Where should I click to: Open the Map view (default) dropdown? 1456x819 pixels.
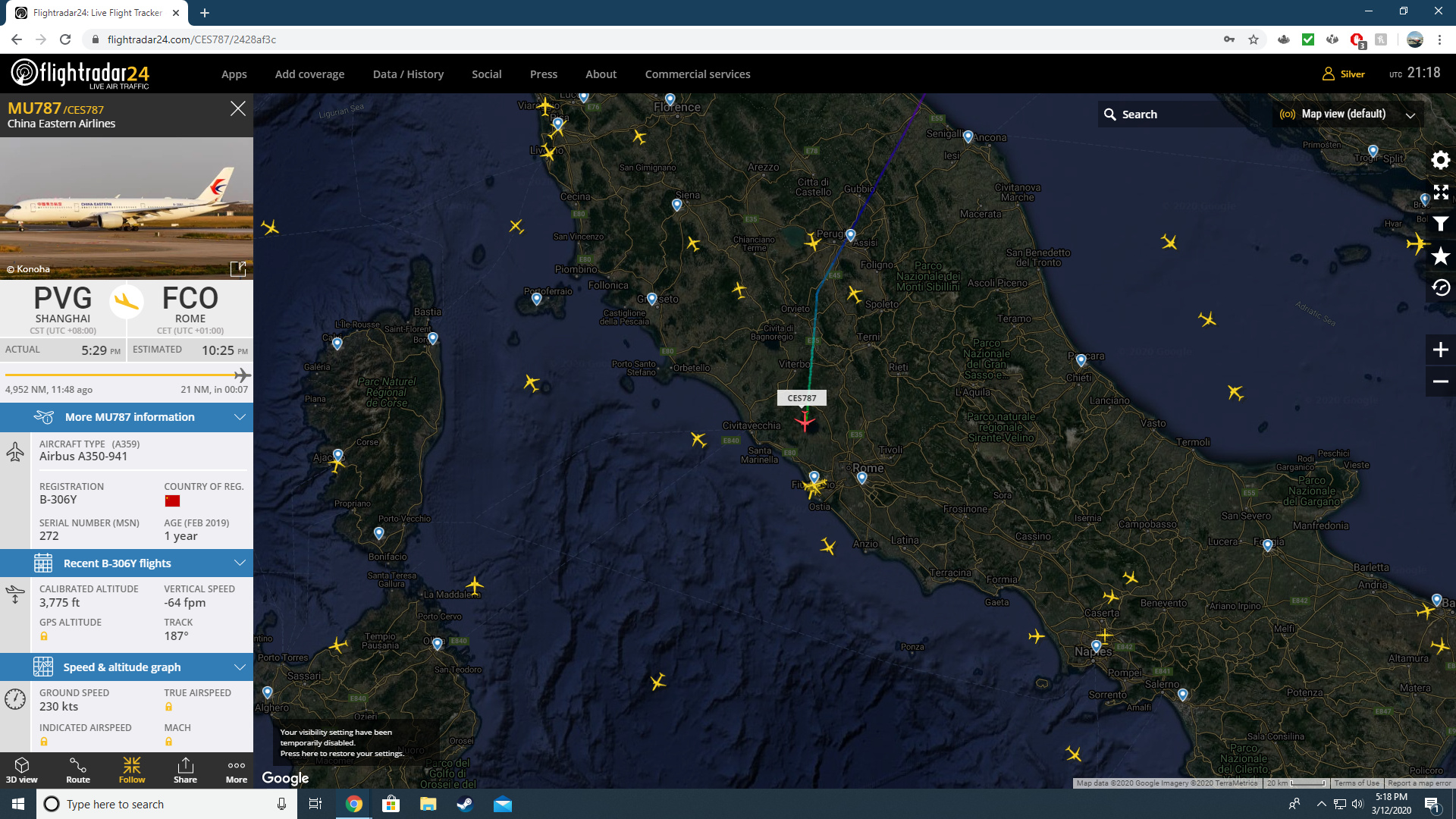pyautogui.click(x=1347, y=115)
